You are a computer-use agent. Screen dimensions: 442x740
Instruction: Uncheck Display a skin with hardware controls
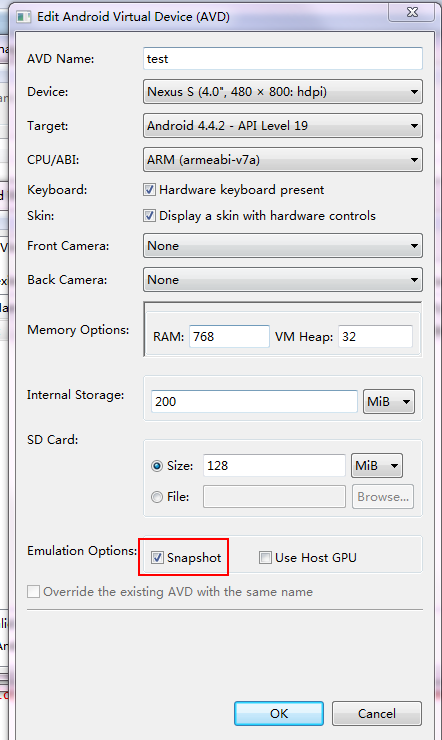click(x=149, y=216)
